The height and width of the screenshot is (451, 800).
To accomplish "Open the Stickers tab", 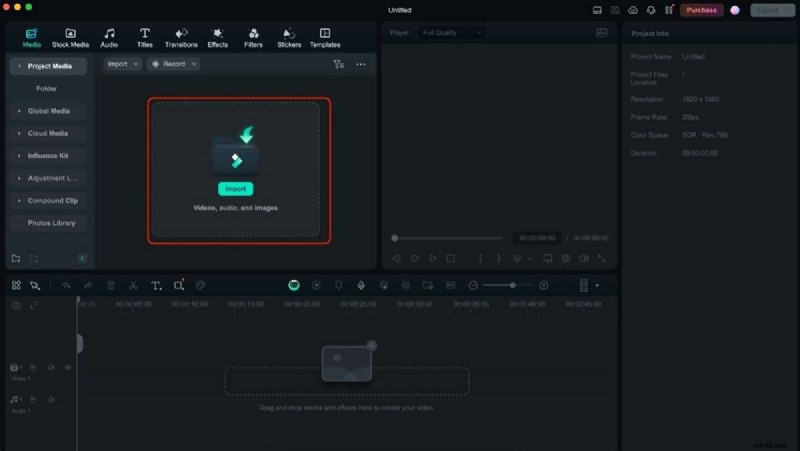I will click(x=289, y=38).
